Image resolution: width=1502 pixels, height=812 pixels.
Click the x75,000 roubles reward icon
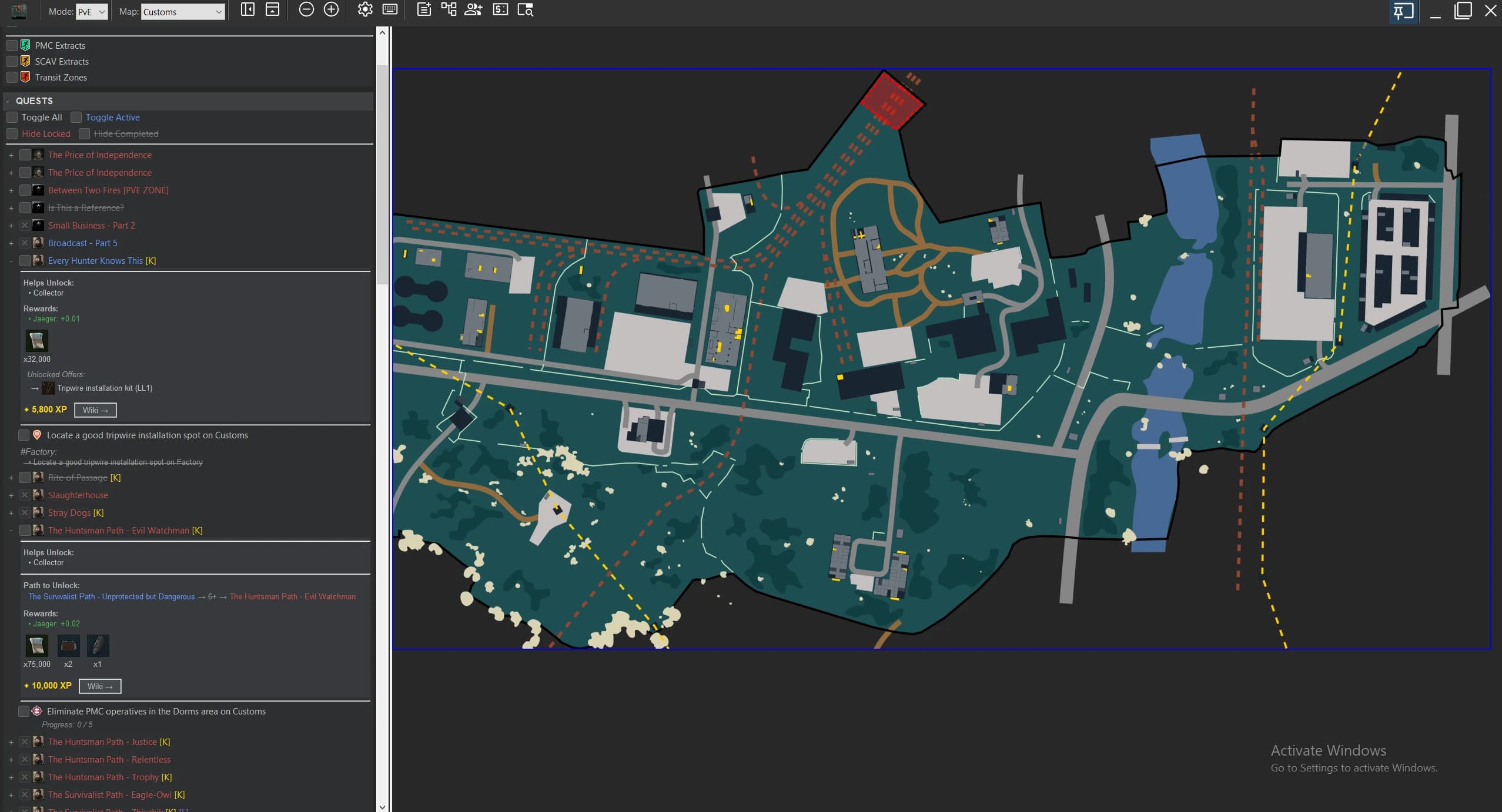36,646
